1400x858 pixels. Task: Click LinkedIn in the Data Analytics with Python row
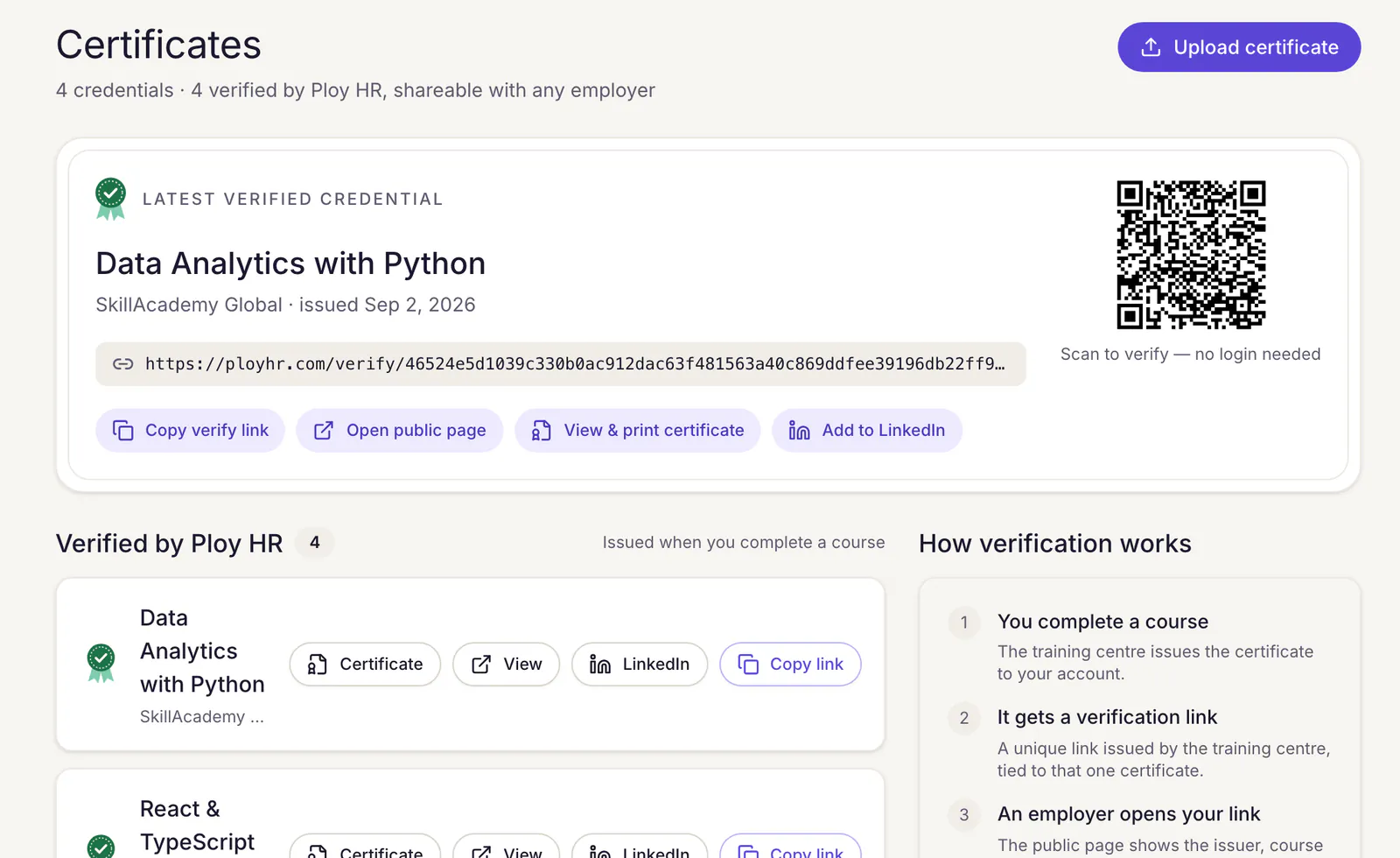(640, 665)
